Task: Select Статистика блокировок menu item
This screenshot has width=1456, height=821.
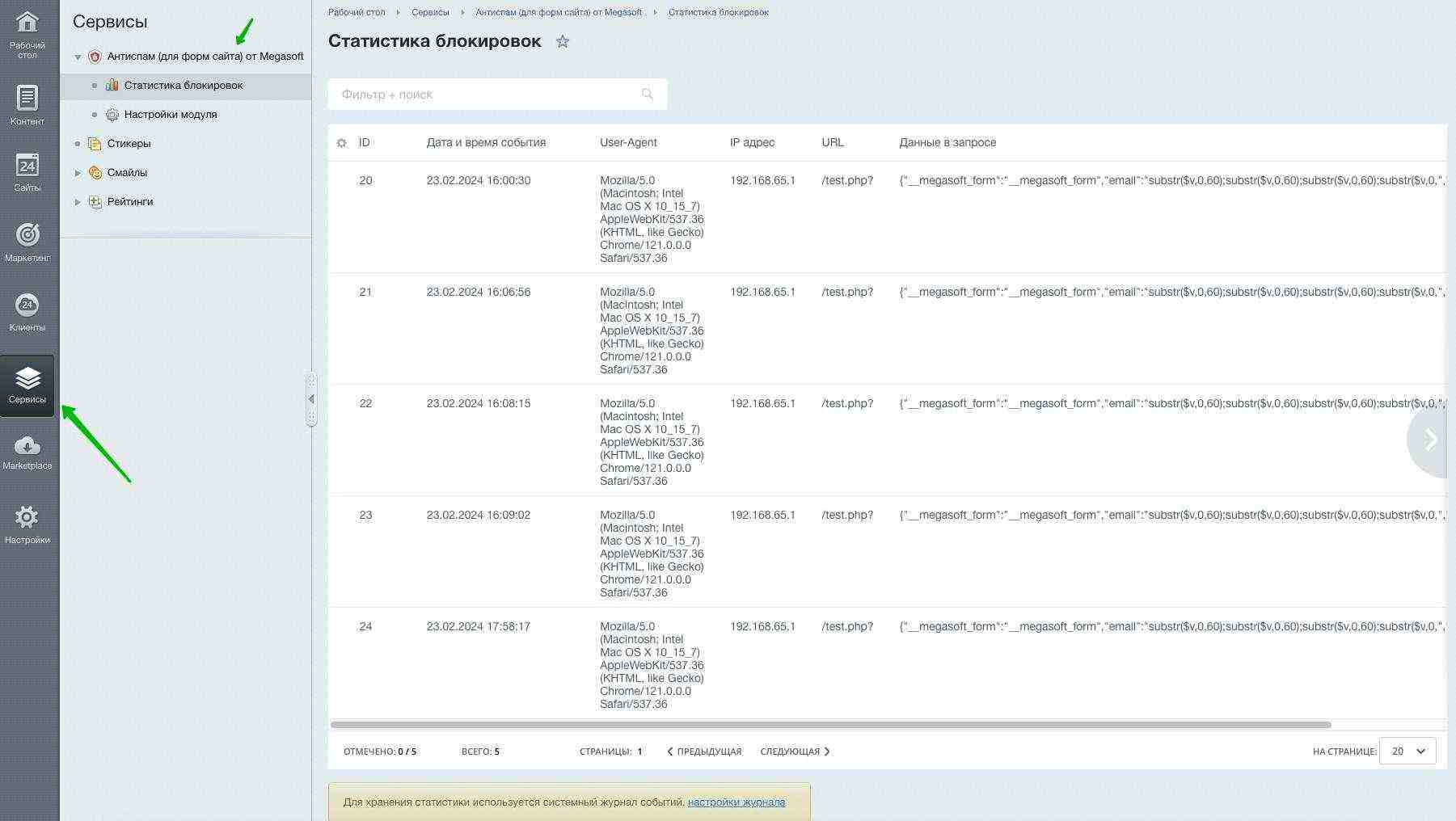Action: 184,85
